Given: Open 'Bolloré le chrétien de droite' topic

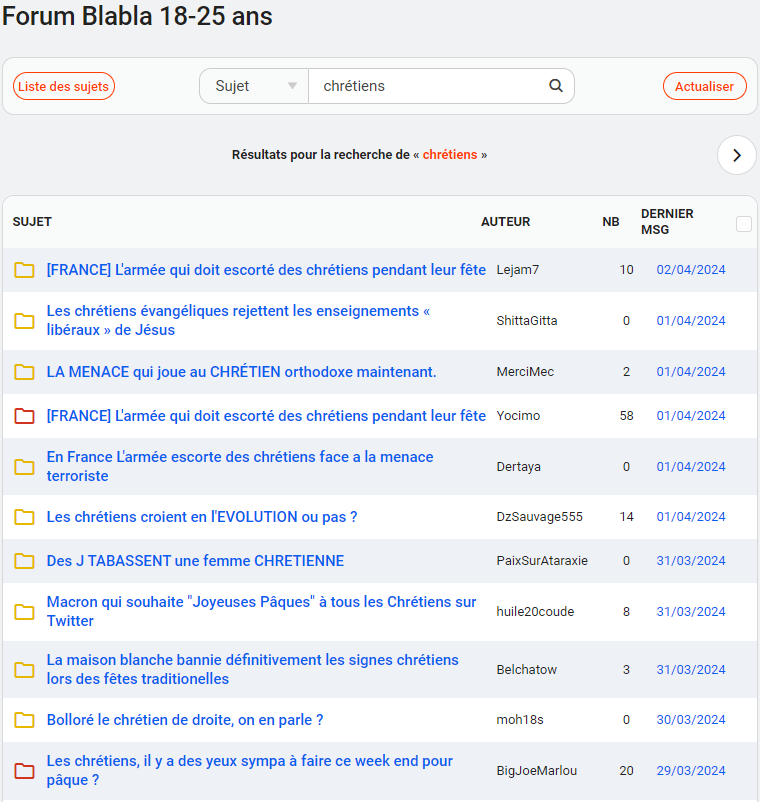Looking at the screenshot, I should click(185, 720).
